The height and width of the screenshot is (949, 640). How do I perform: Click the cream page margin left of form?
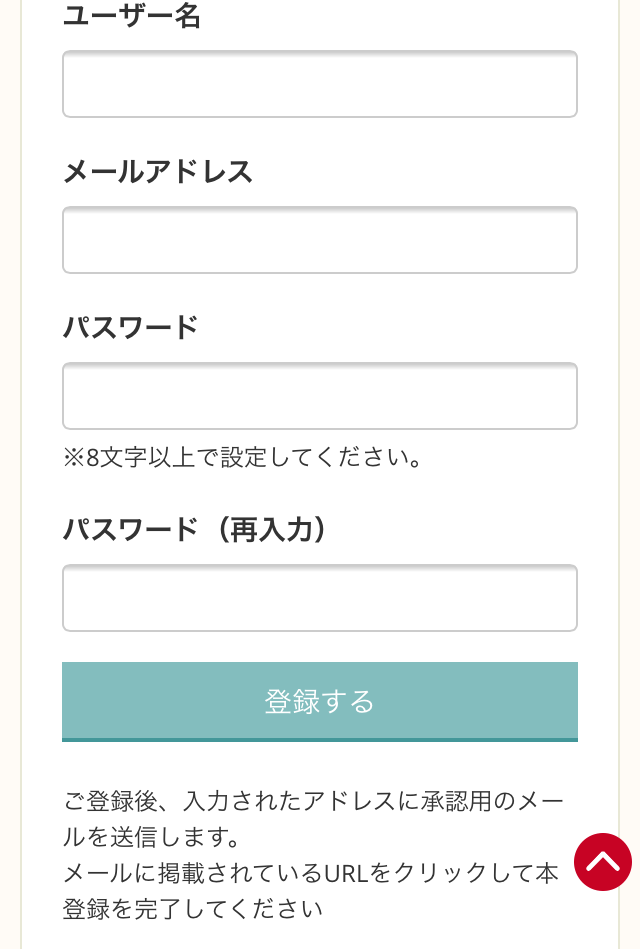pos(10,474)
